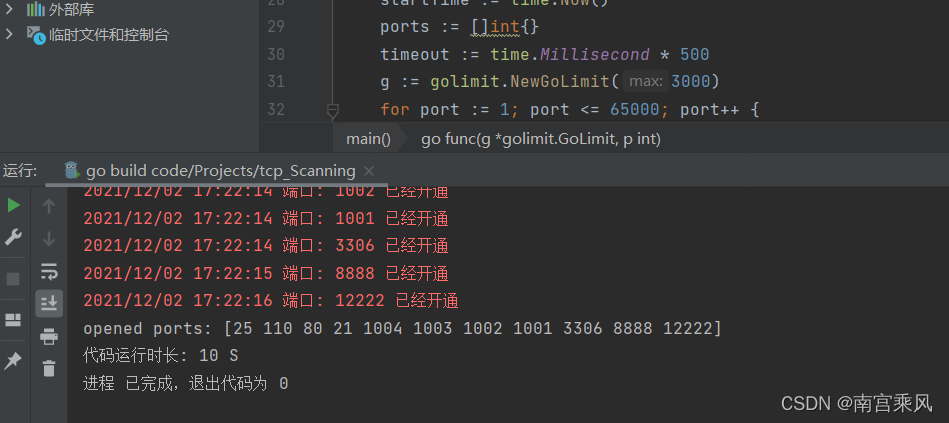Toggle soft-wrap in console output
The width and height of the screenshot is (949, 423).
point(49,272)
